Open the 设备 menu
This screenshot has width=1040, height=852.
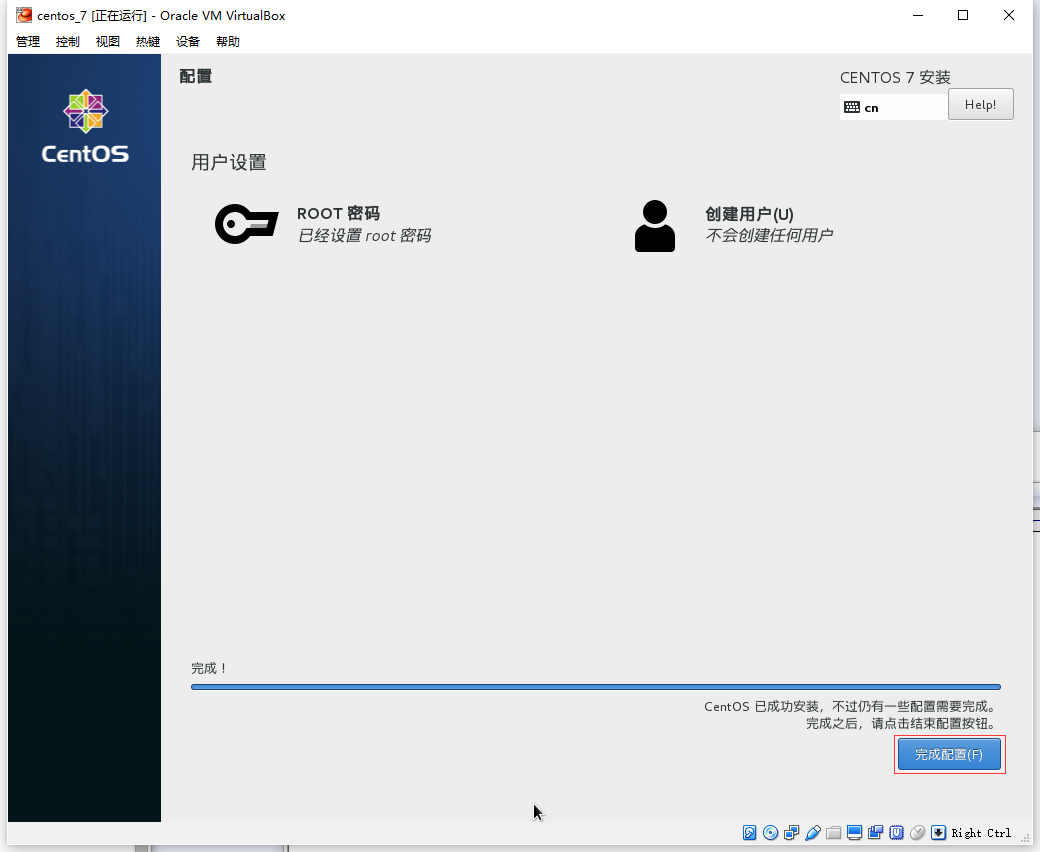(188, 42)
